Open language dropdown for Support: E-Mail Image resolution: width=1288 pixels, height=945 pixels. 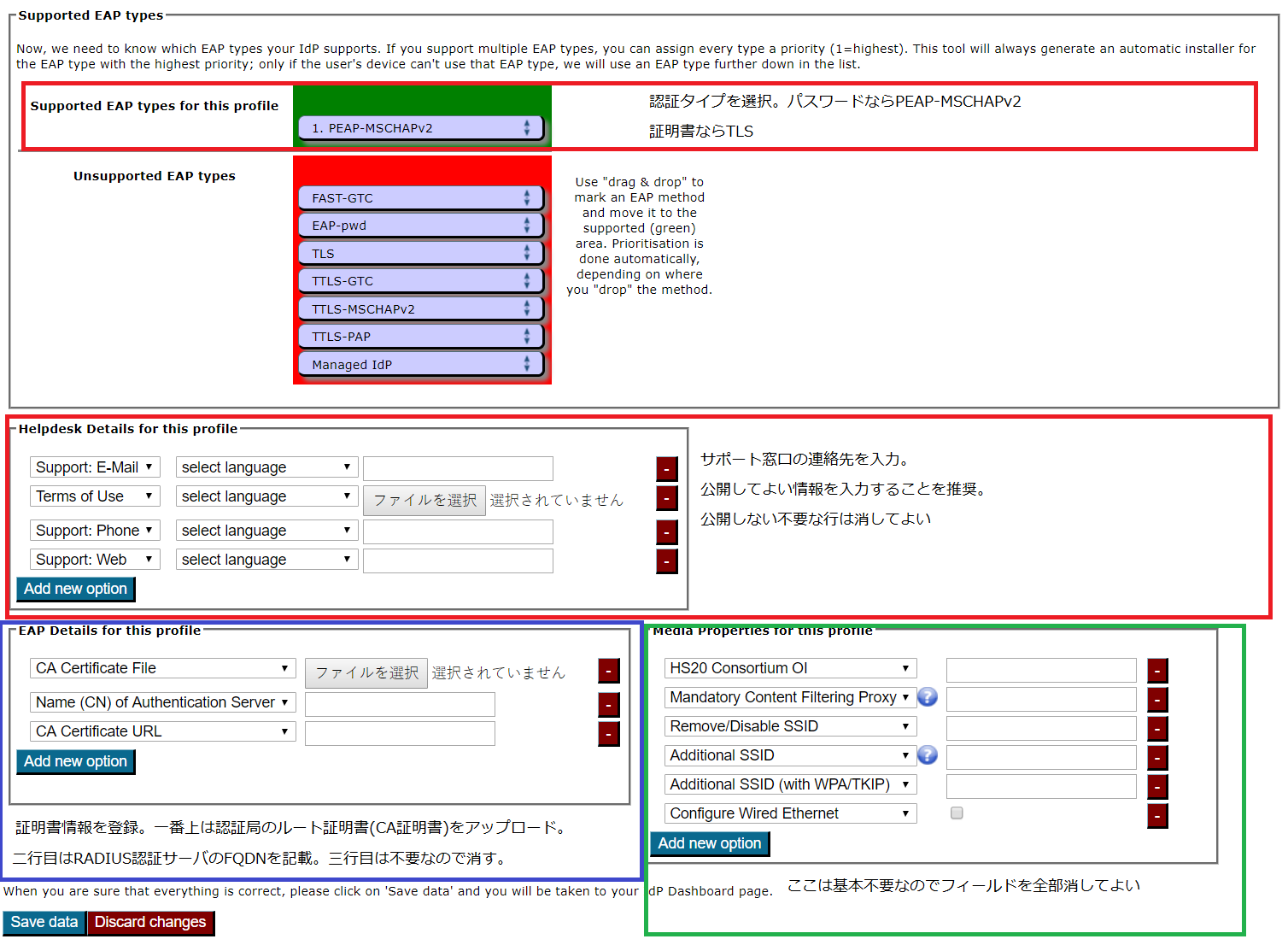click(266, 467)
